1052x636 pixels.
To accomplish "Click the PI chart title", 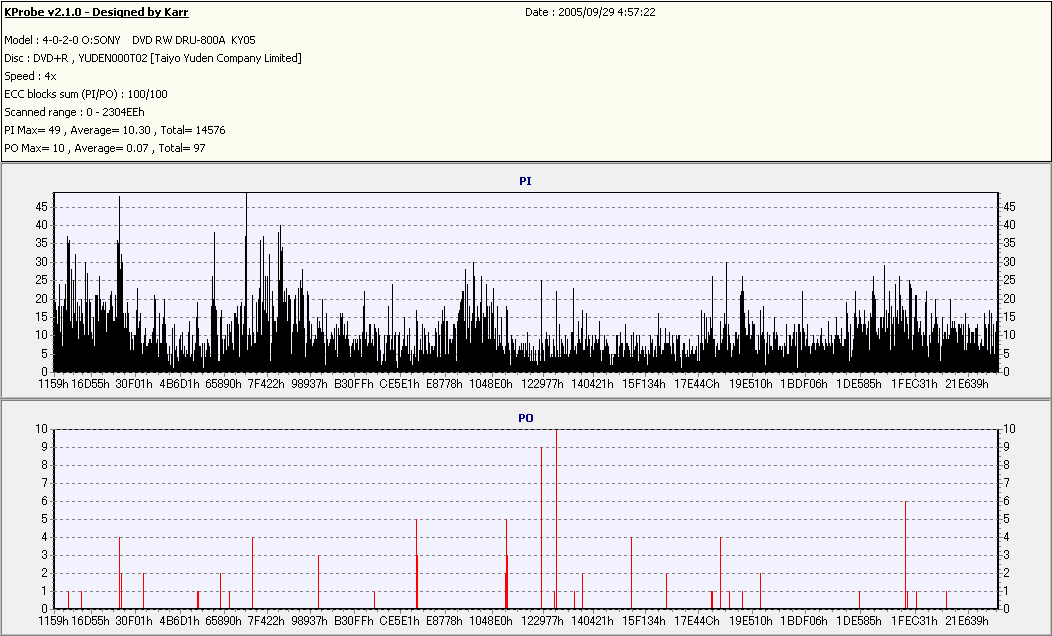I will point(525,181).
